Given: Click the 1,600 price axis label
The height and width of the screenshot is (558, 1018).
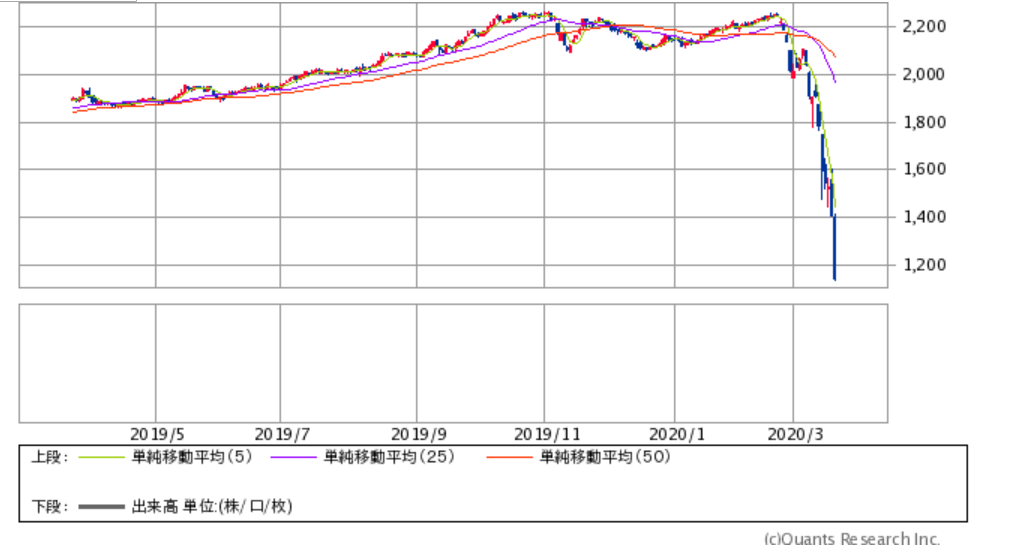Looking at the screenshot, I should click(x=924, y=170).
